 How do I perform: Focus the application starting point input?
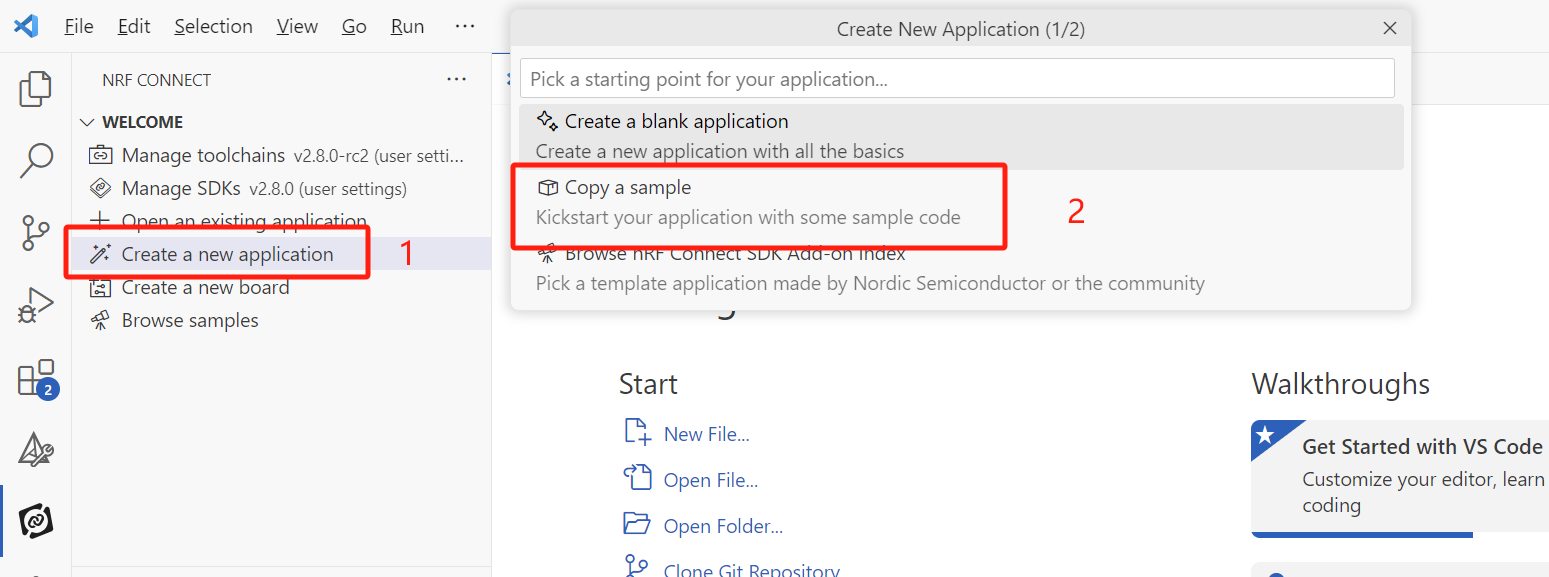(x=956, y=78)
